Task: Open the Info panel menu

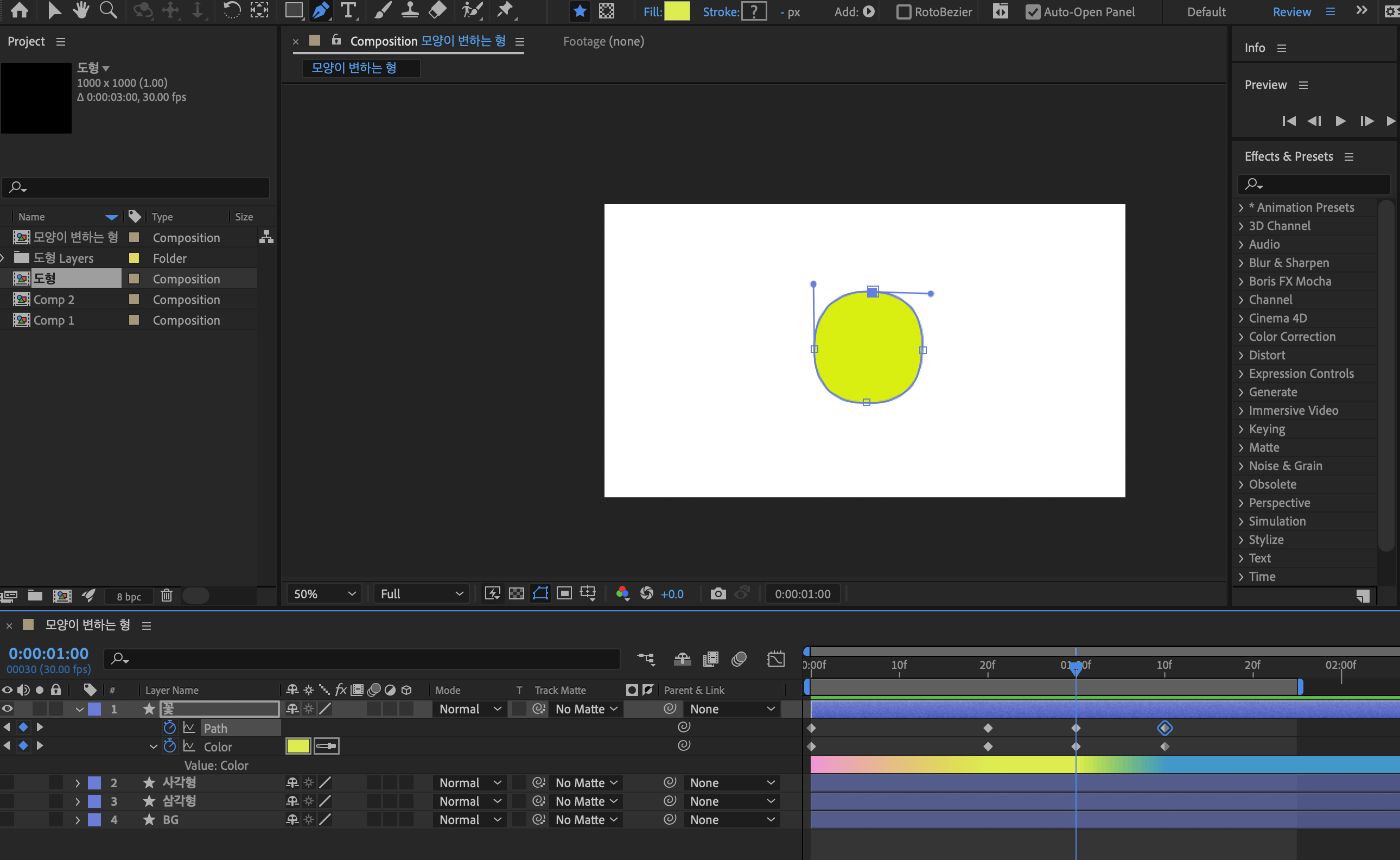Action: click(x=1282, y=48)
